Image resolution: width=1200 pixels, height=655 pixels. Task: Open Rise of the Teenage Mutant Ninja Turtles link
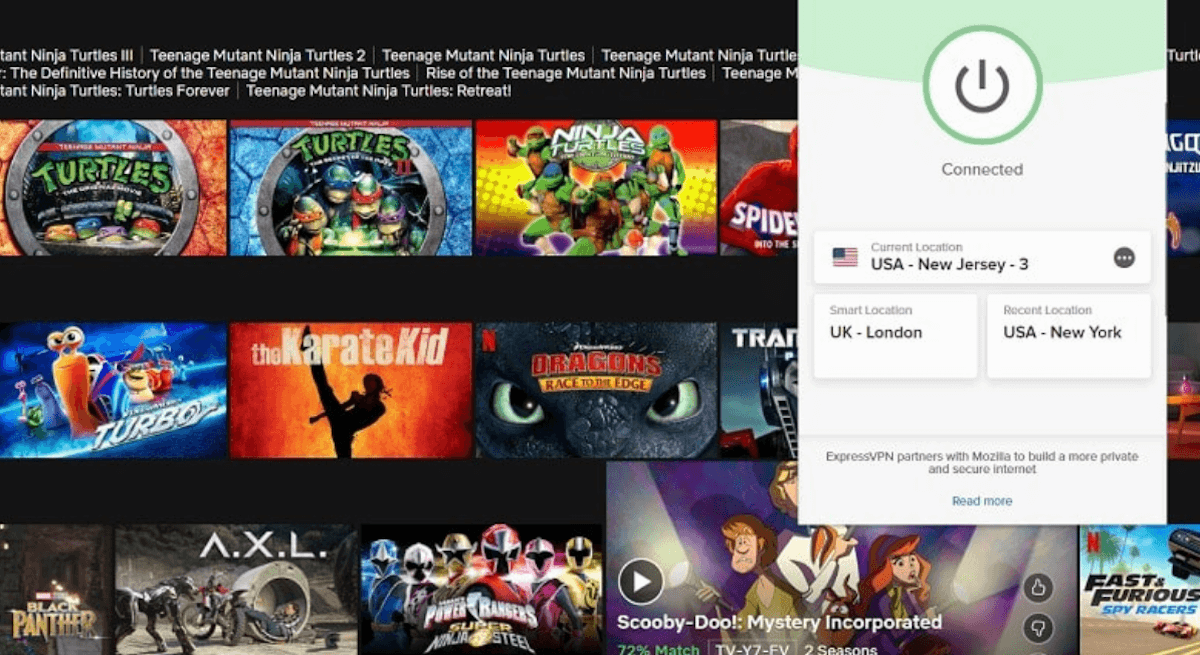coord(566,73)
